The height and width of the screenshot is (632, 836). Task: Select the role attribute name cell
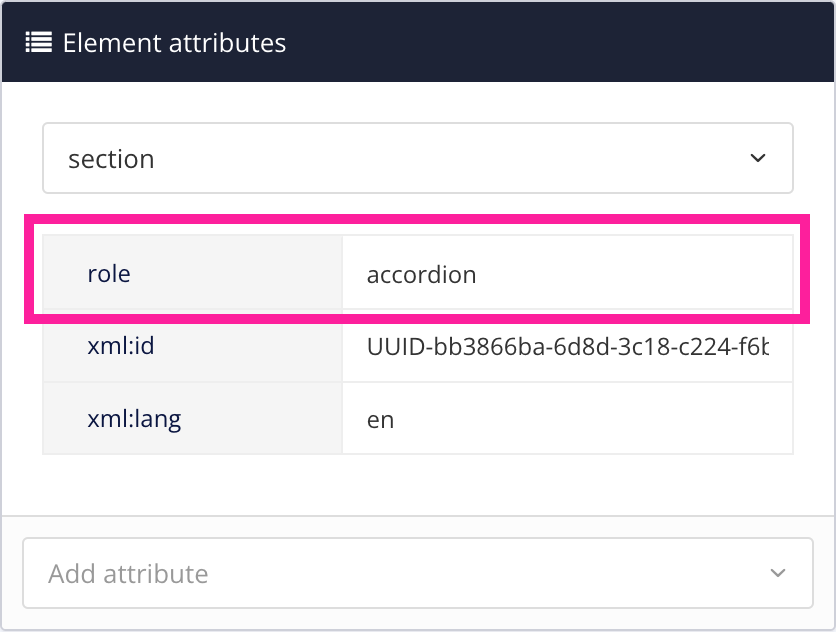tap(193, 273)
